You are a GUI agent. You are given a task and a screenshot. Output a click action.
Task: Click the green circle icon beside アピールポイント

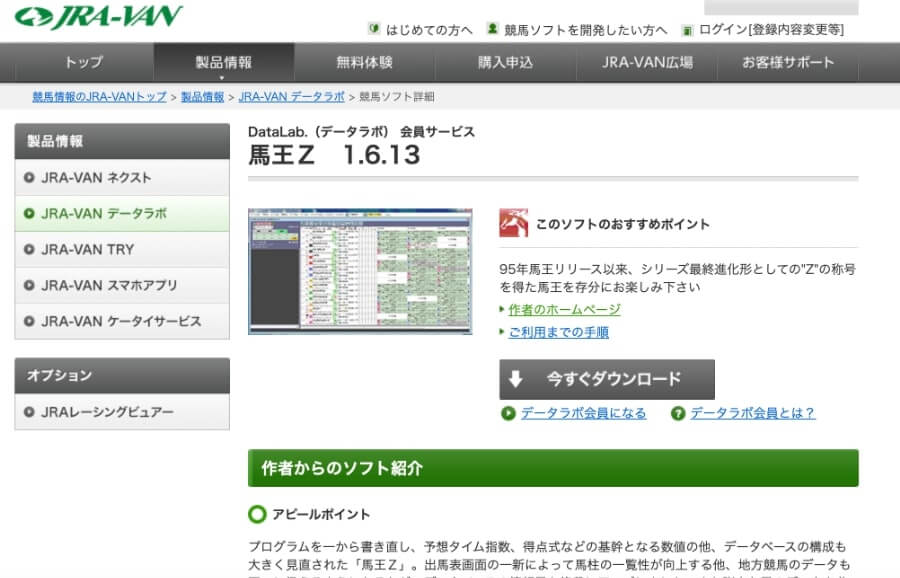(x=257, y=514)
